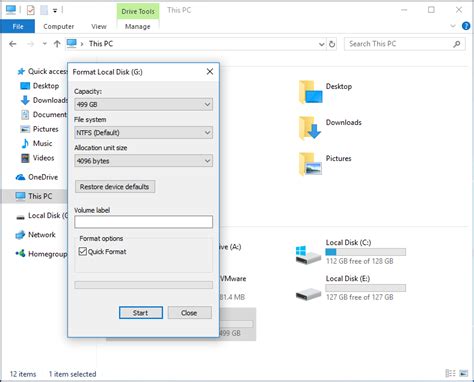Click the Properties quick access toolbar icon

[30, 10]
